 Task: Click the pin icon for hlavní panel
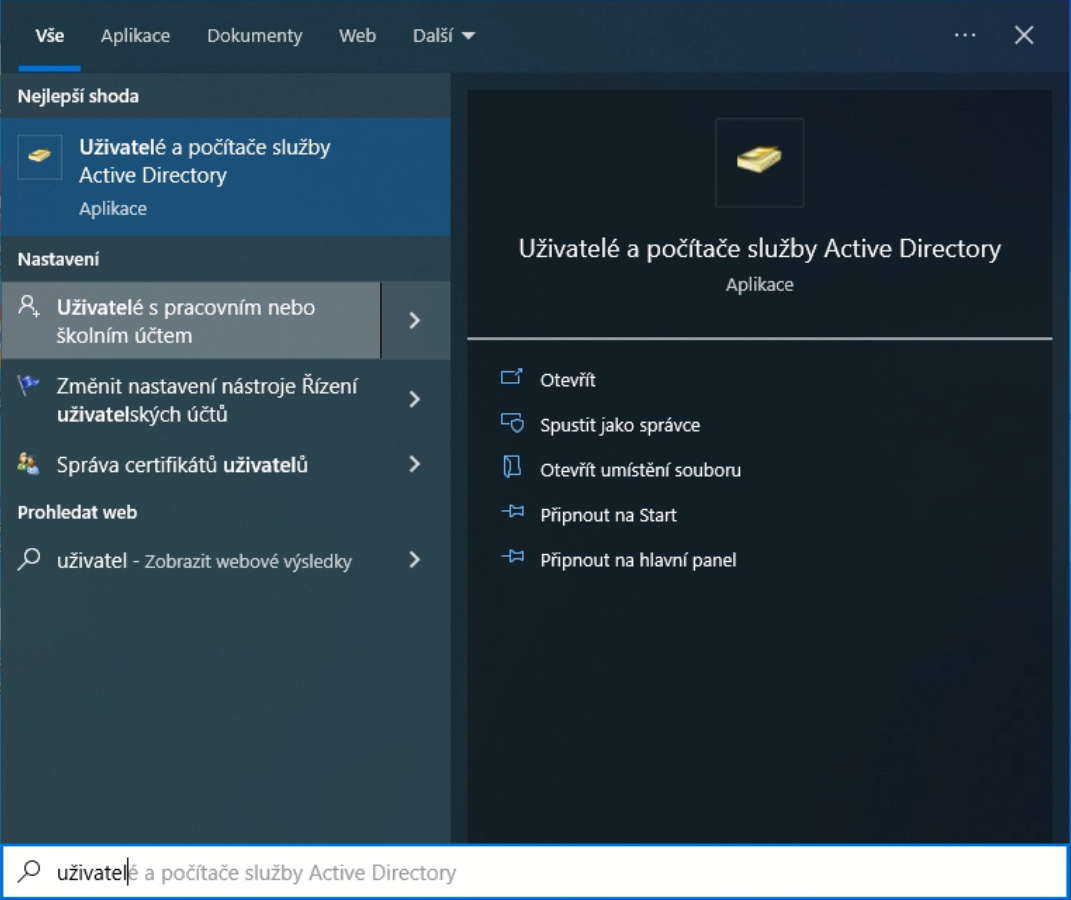tap(513, 557)
